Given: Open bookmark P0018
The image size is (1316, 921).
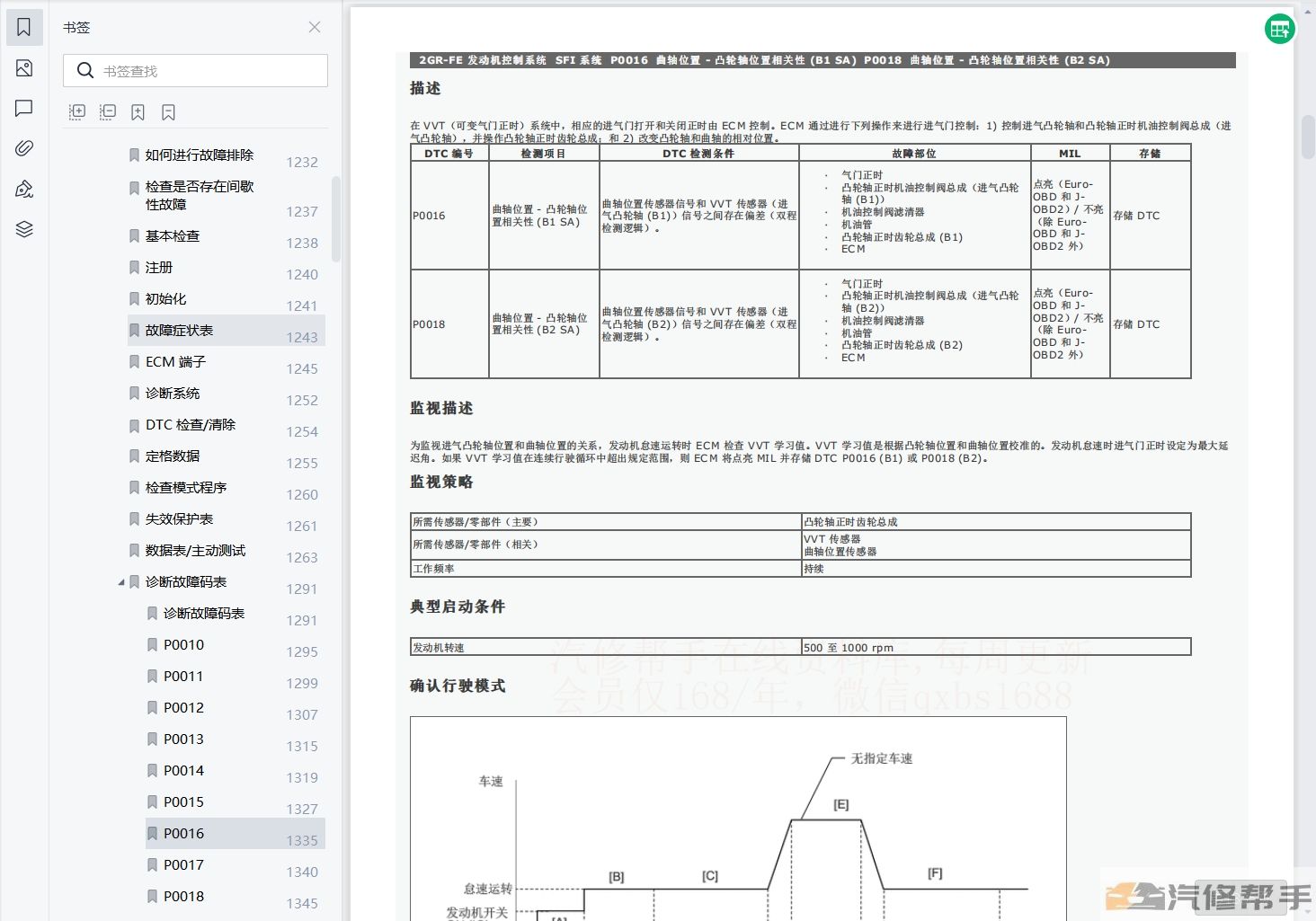Looking at the screenshot, I should coord(183,896).
